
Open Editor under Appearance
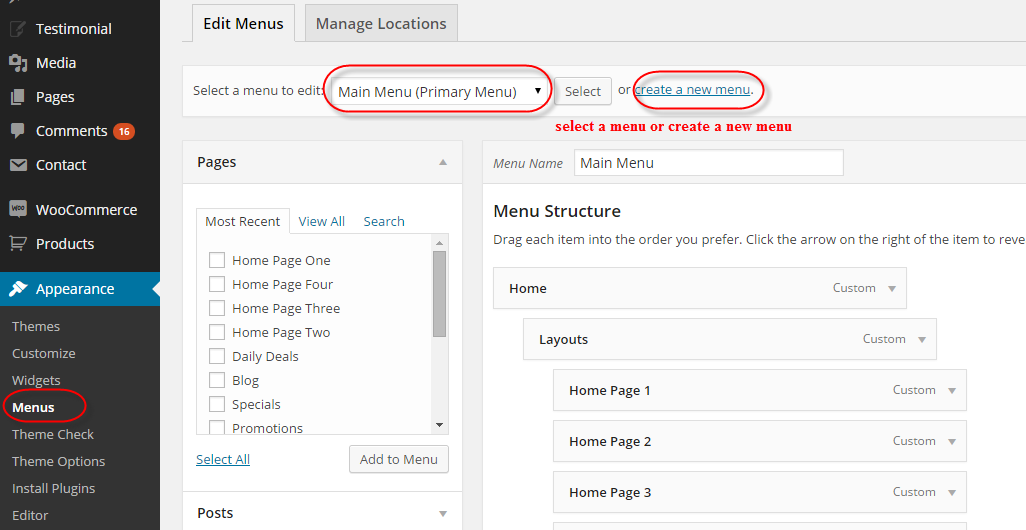coord(30,515)
